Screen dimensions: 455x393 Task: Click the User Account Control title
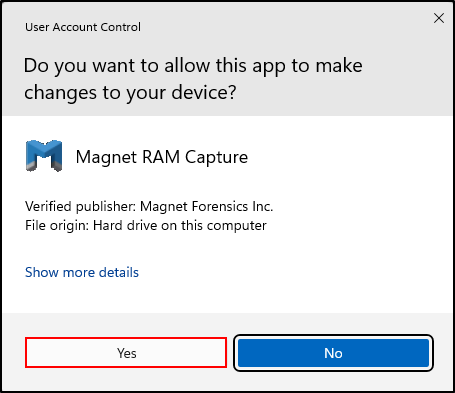coord(83,27)
